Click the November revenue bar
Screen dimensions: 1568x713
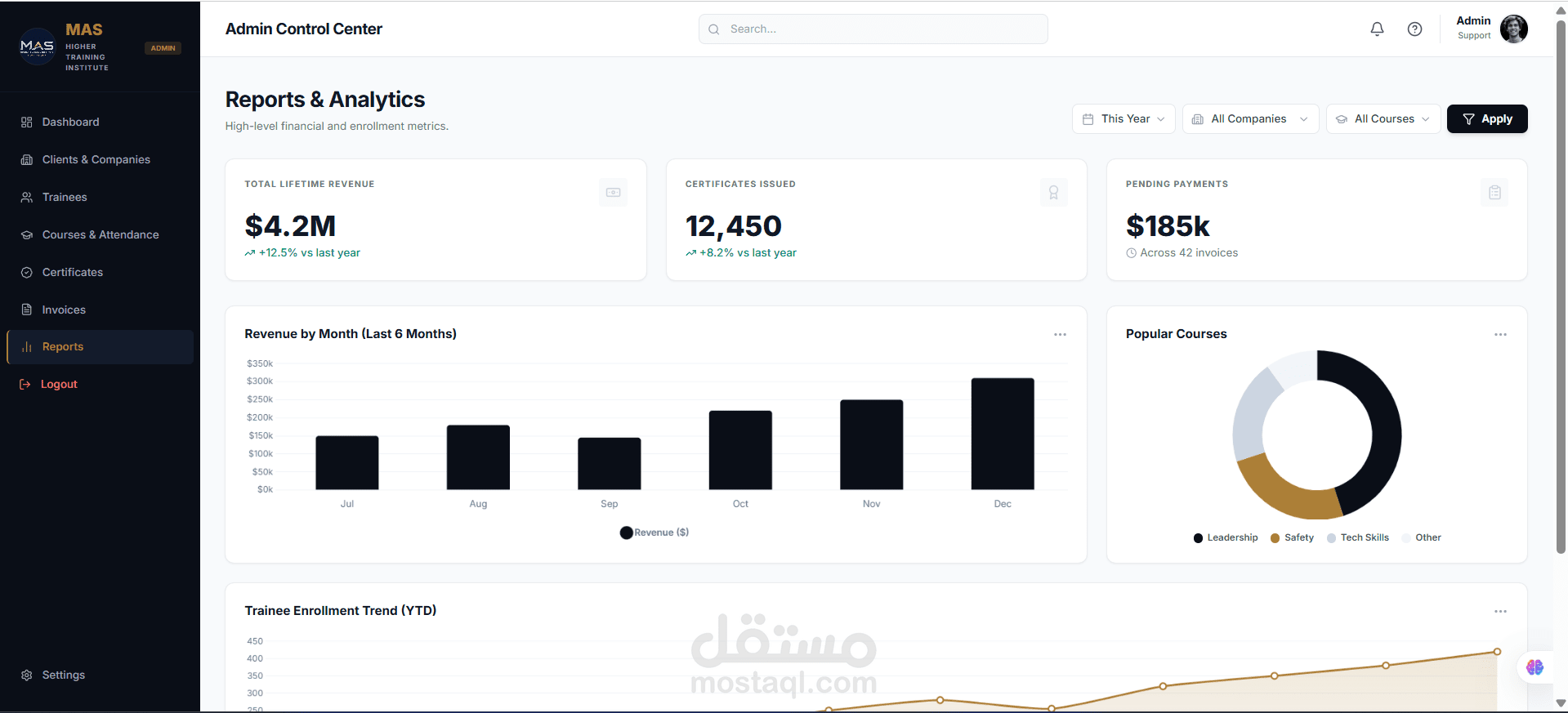coord(872,444)
